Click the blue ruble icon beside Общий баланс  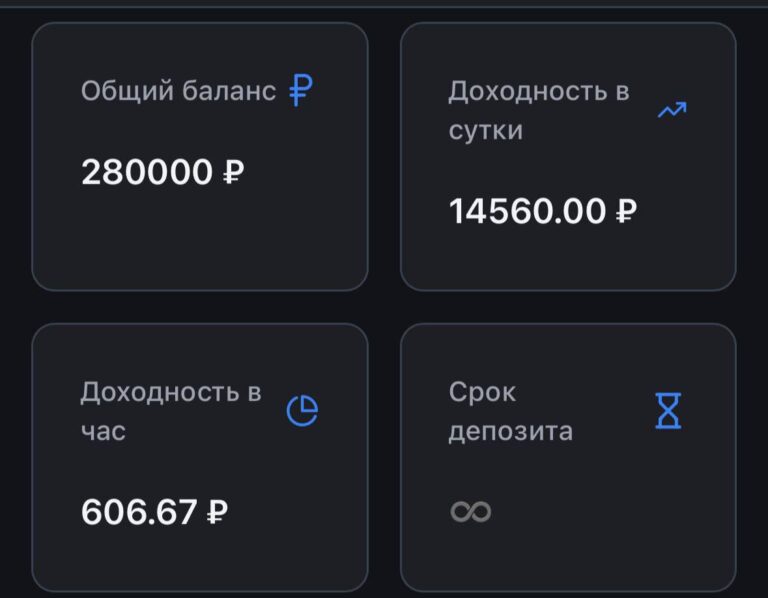[x=301, y=91]
